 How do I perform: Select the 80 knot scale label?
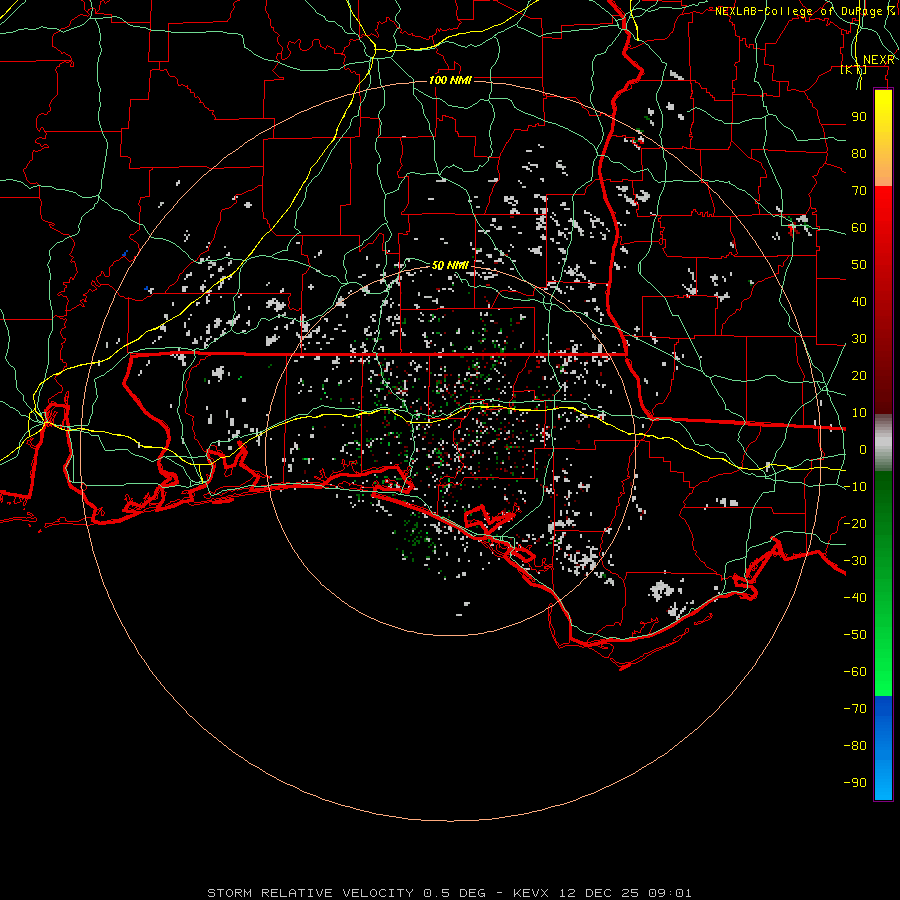(859, 153)
